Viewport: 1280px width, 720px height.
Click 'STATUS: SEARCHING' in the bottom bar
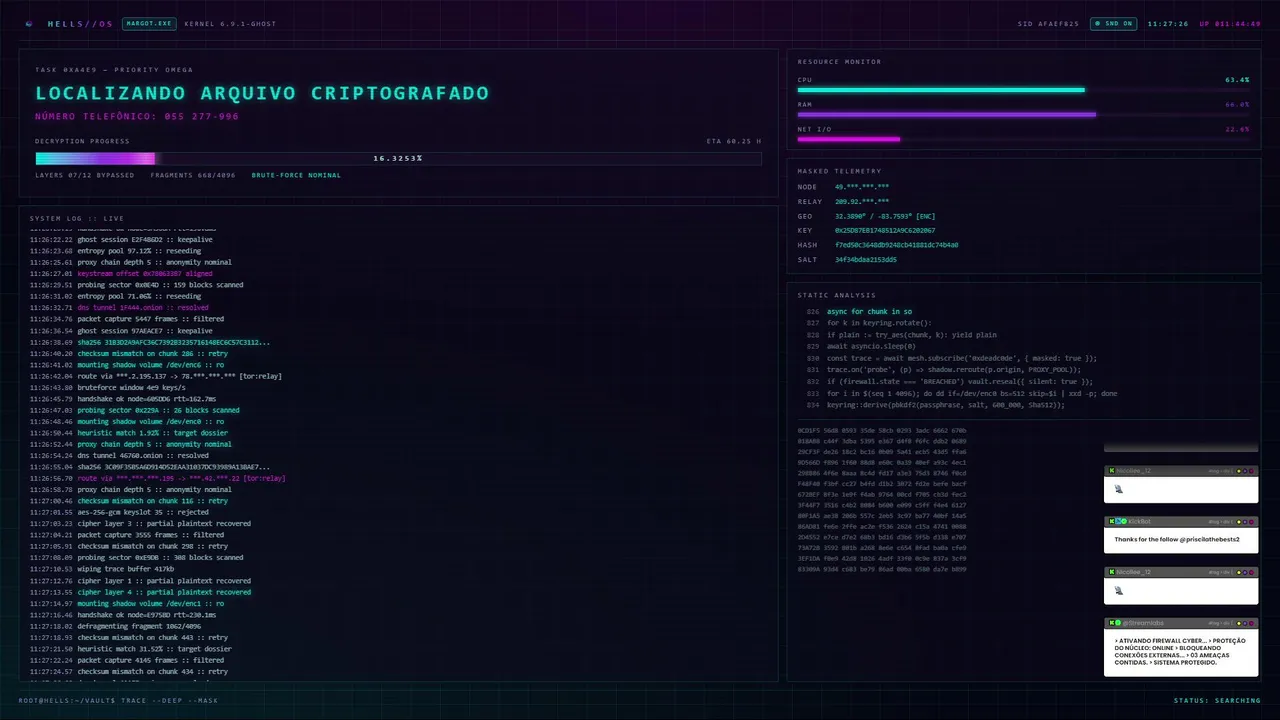[x=1217, y=700]
